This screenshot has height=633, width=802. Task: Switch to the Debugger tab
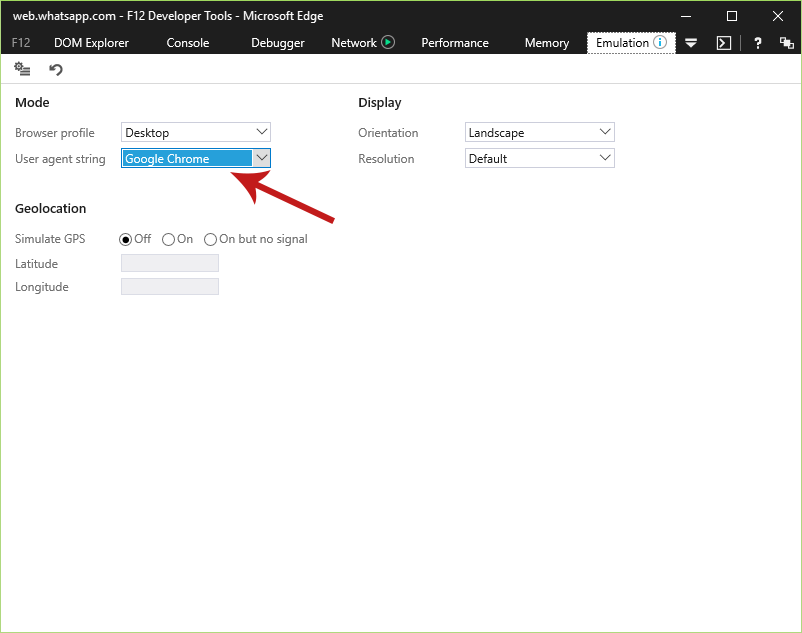(278, 43)
